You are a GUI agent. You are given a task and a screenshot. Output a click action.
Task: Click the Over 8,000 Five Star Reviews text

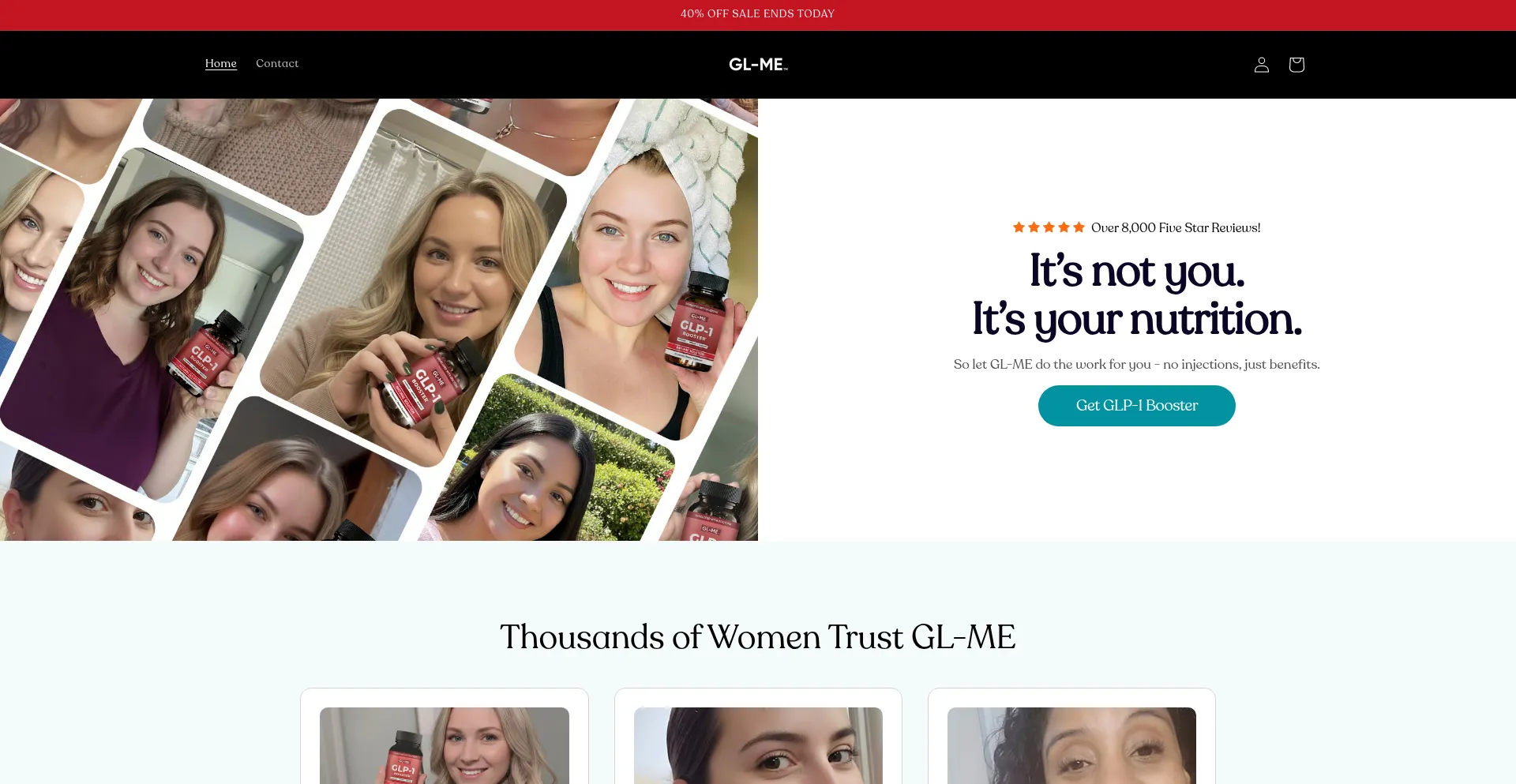pyautogui.click(x=1176, y=227)
